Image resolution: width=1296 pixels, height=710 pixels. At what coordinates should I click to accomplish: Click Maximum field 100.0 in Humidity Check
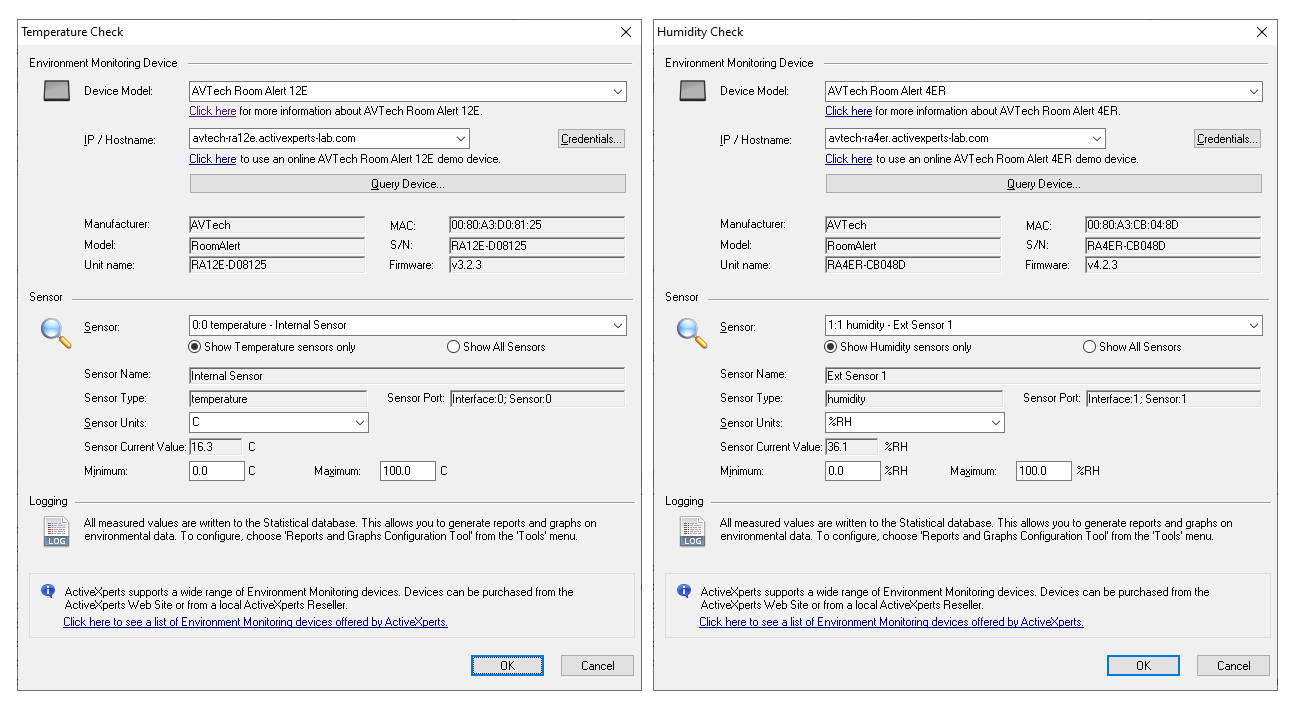(x=1044, y=471)
